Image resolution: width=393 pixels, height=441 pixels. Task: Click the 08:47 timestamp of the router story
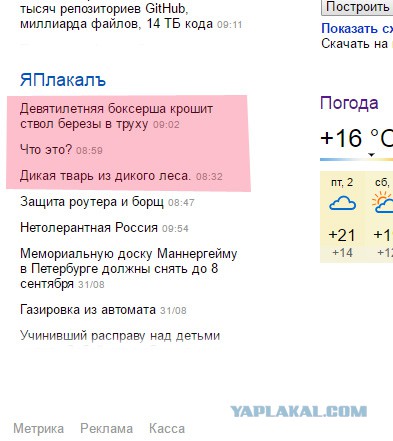click(x=181, y=203)
